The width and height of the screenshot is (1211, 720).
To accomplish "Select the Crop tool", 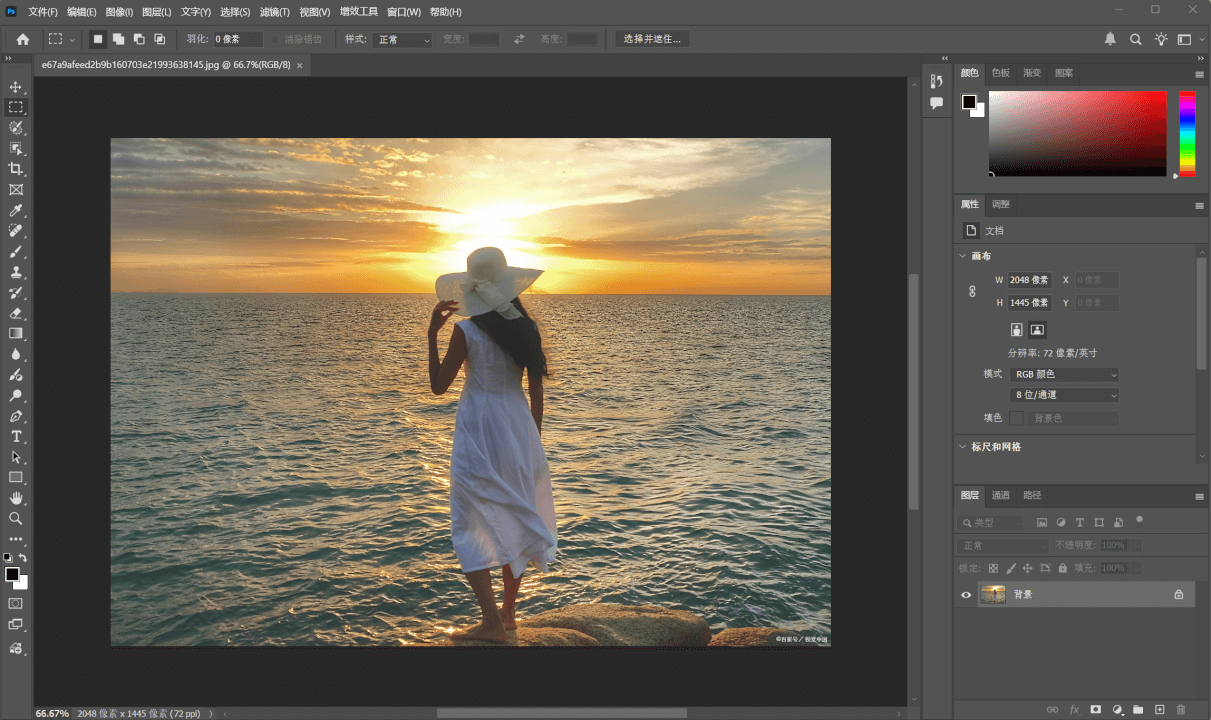I will point(16,168).
